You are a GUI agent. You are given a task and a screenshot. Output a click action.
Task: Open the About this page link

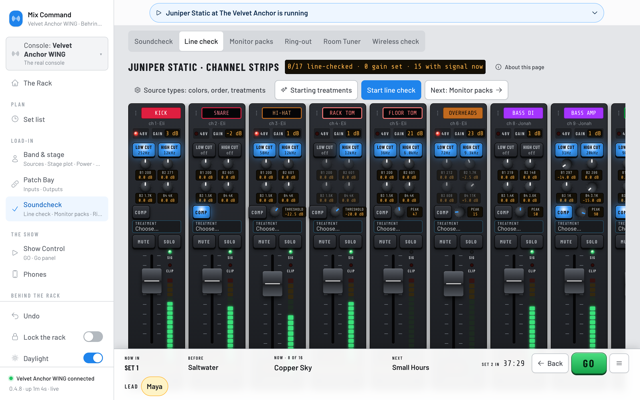pyautogui.click(x=520, y=67)
